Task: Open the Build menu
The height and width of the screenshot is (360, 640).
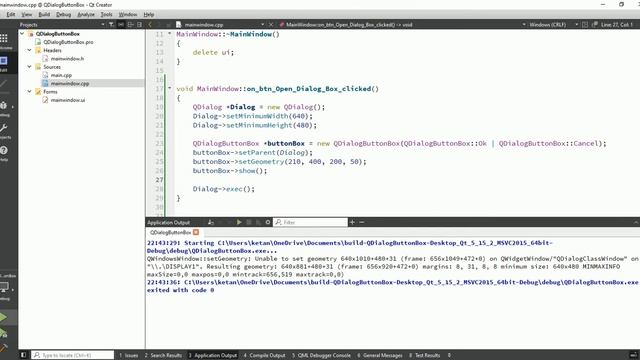Action: click(44, 14)
